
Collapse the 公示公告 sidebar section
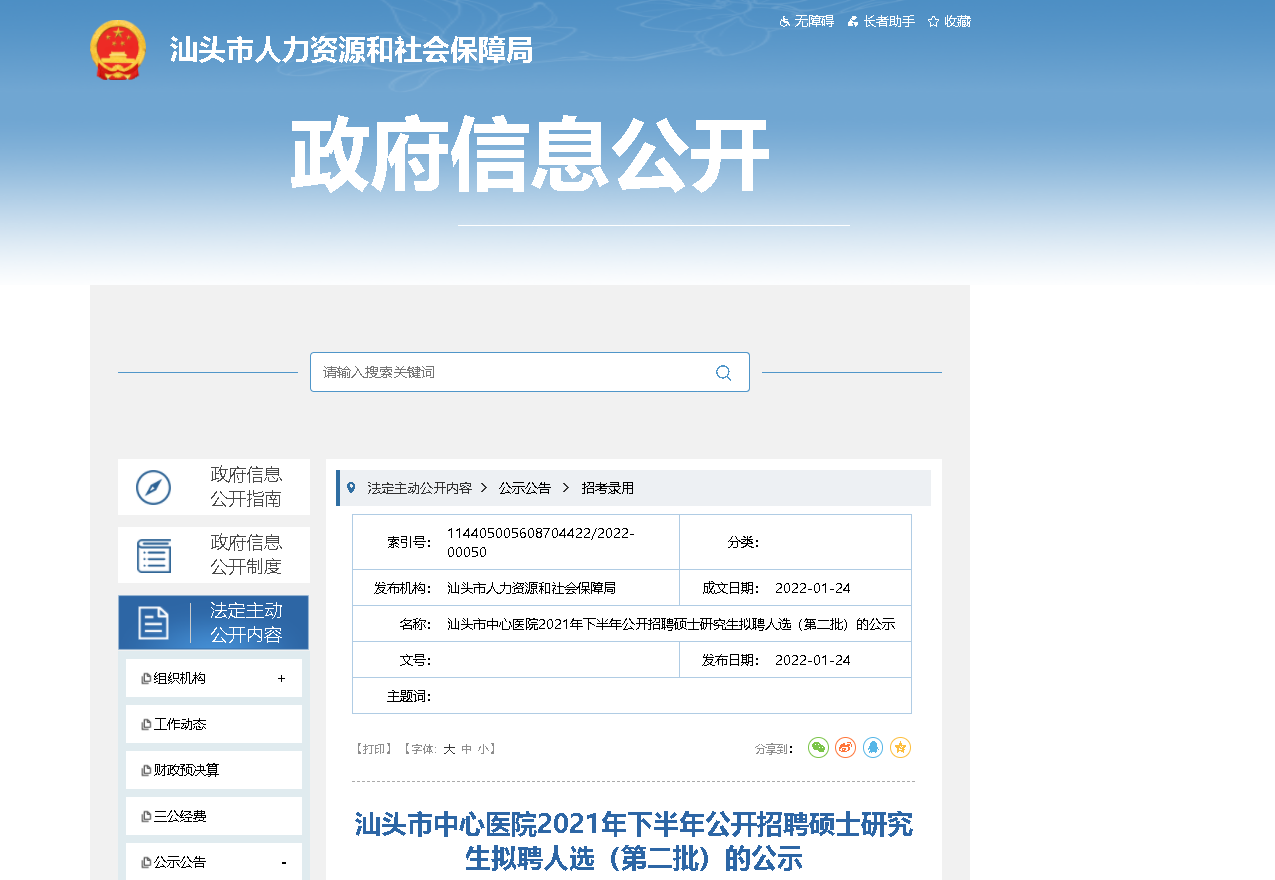(283, 863)
